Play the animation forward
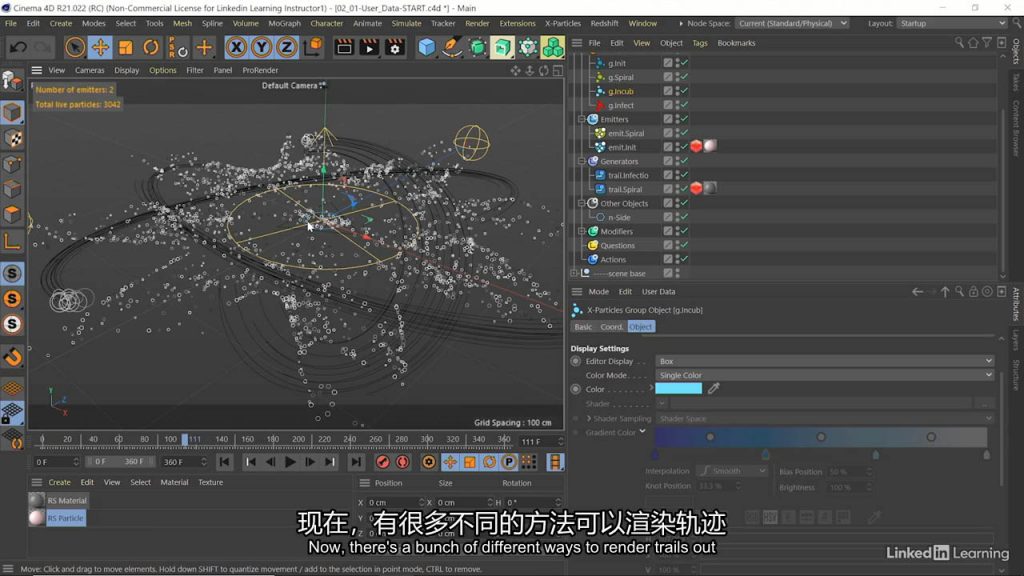Screen dimensions: 1024x576 click(290, 462)
